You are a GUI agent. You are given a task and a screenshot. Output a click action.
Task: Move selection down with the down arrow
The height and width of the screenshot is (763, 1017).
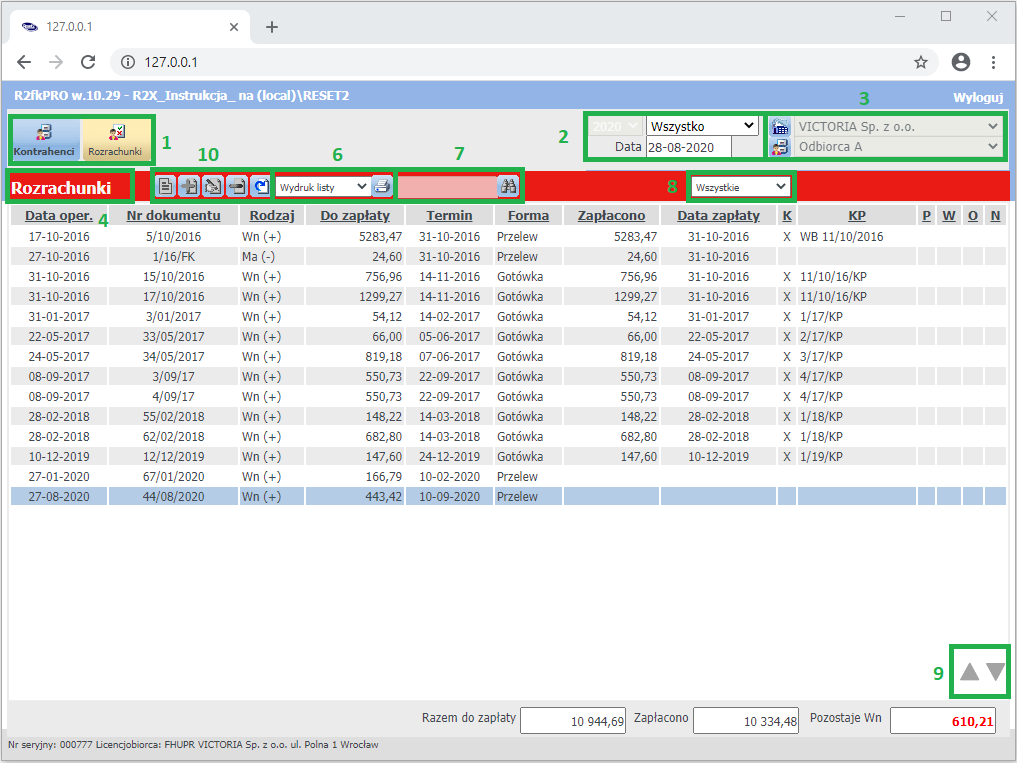point(996,672)
